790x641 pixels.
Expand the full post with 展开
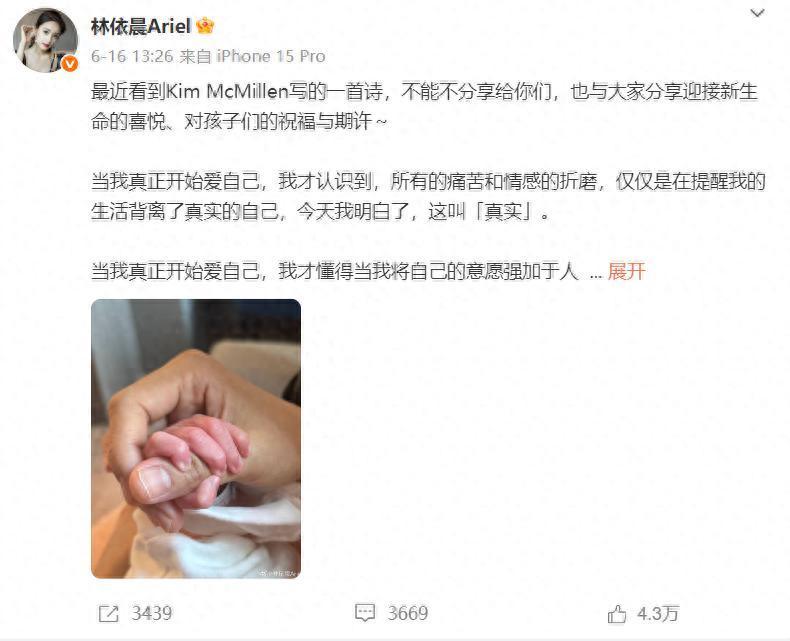[x=626, y=271]
